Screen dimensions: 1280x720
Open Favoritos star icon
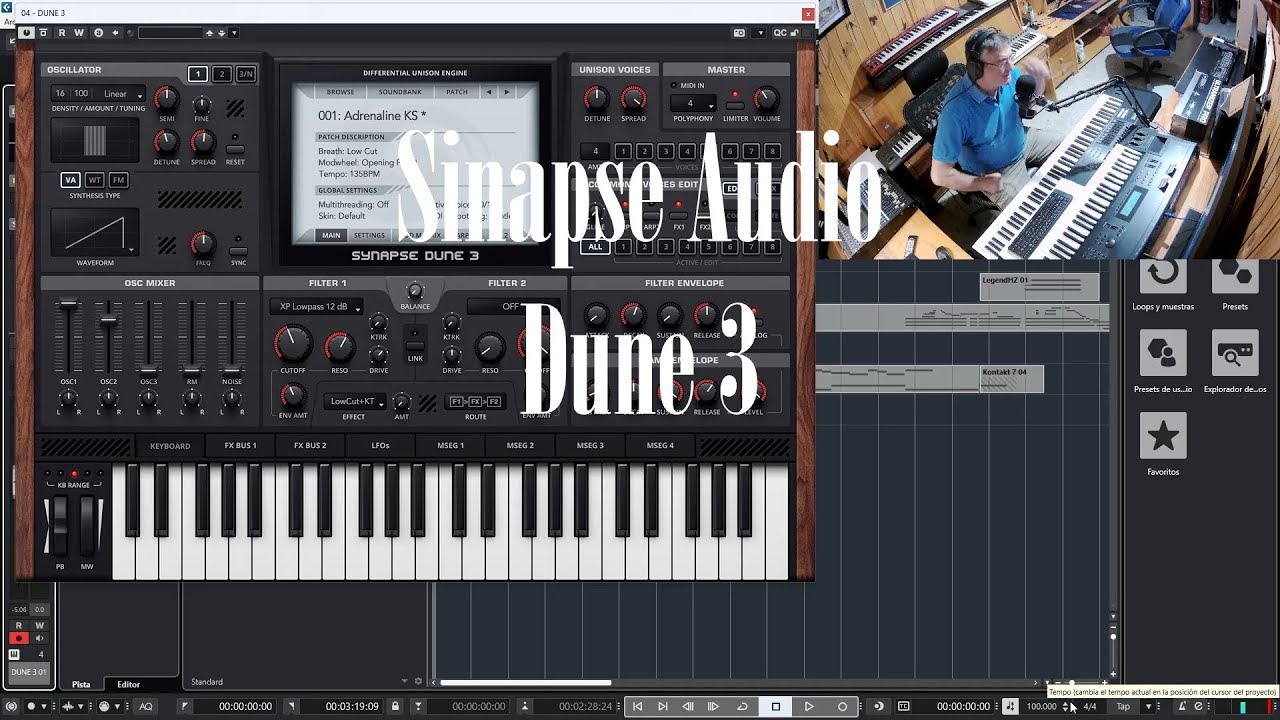tap(1163, 436)
